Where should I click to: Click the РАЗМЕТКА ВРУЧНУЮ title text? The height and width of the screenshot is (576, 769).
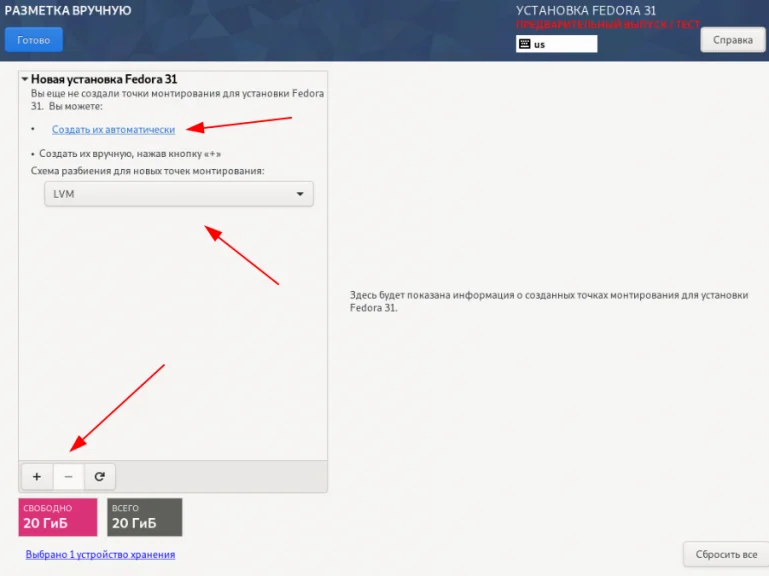tap(68, 10)
